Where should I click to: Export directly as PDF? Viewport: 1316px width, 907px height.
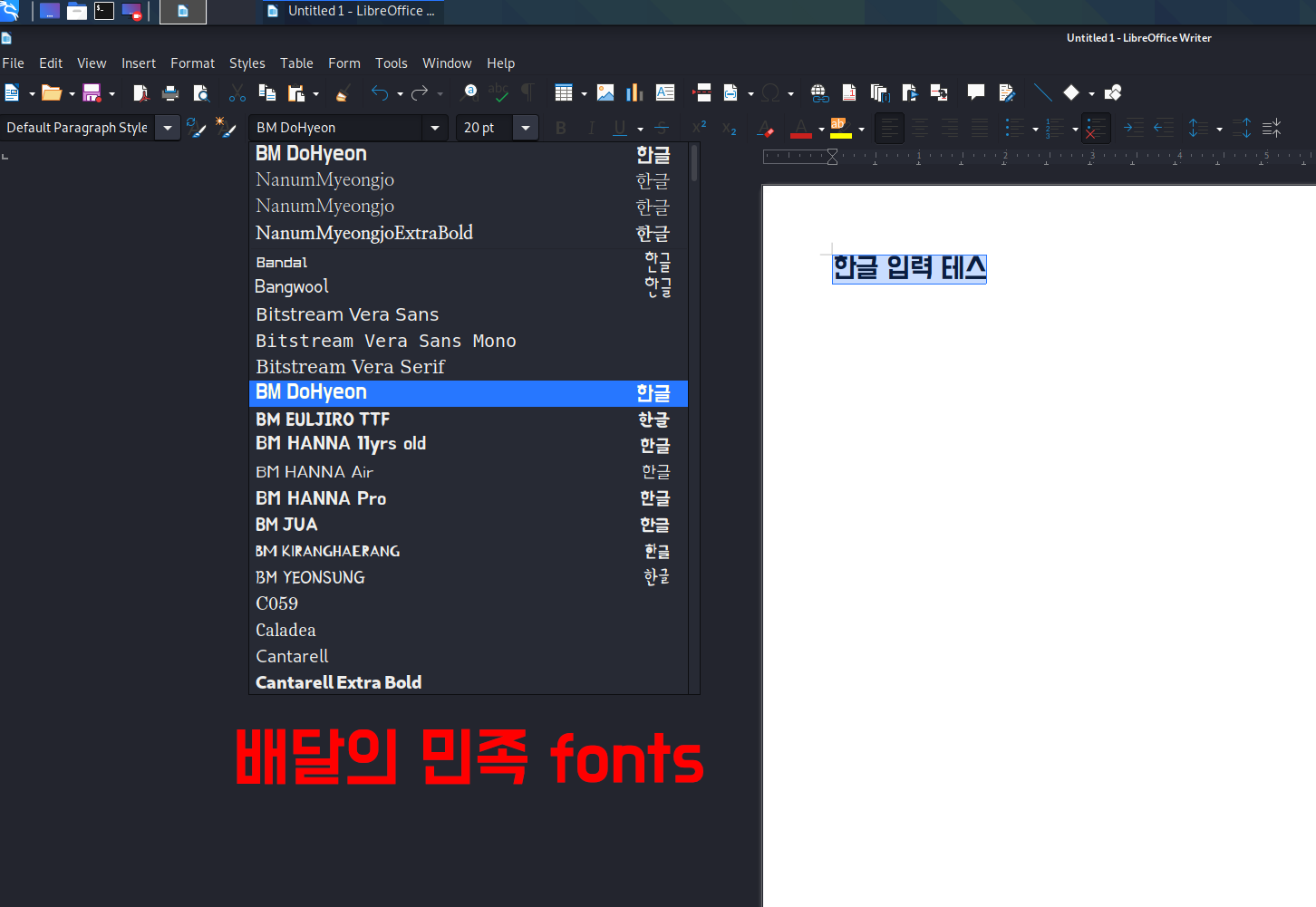coord(140,92)
